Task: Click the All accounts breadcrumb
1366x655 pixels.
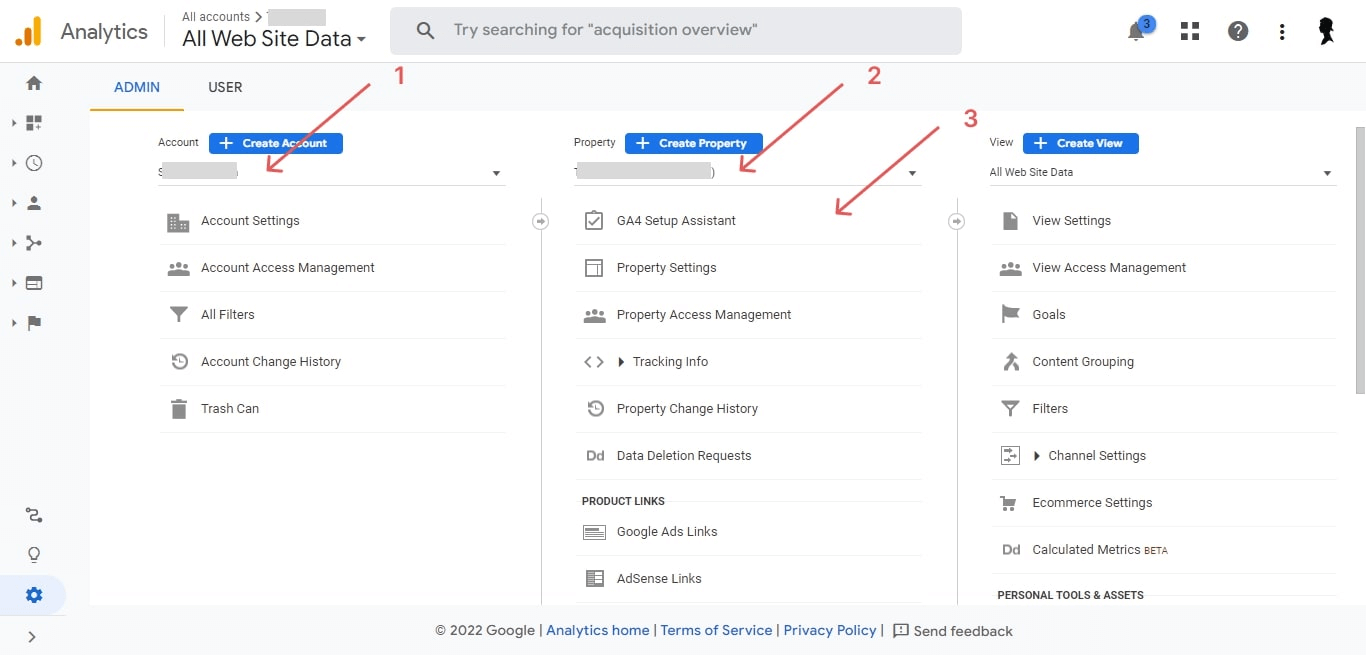Action: 215,17
